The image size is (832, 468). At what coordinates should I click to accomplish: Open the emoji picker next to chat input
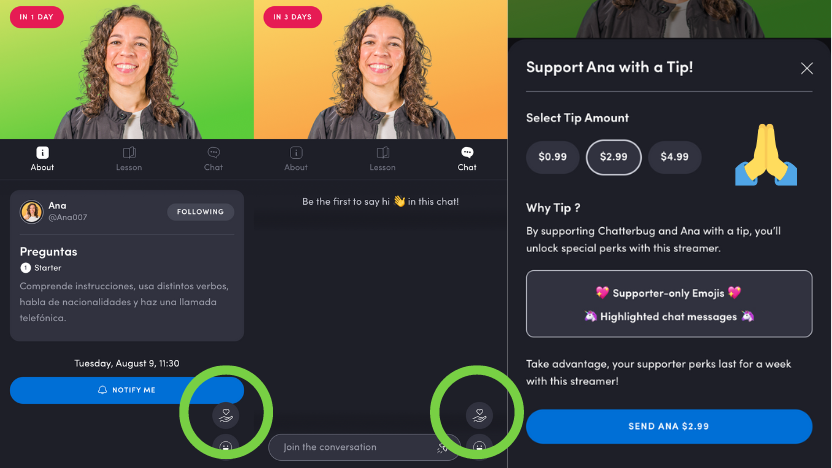[x=479, y=446]
